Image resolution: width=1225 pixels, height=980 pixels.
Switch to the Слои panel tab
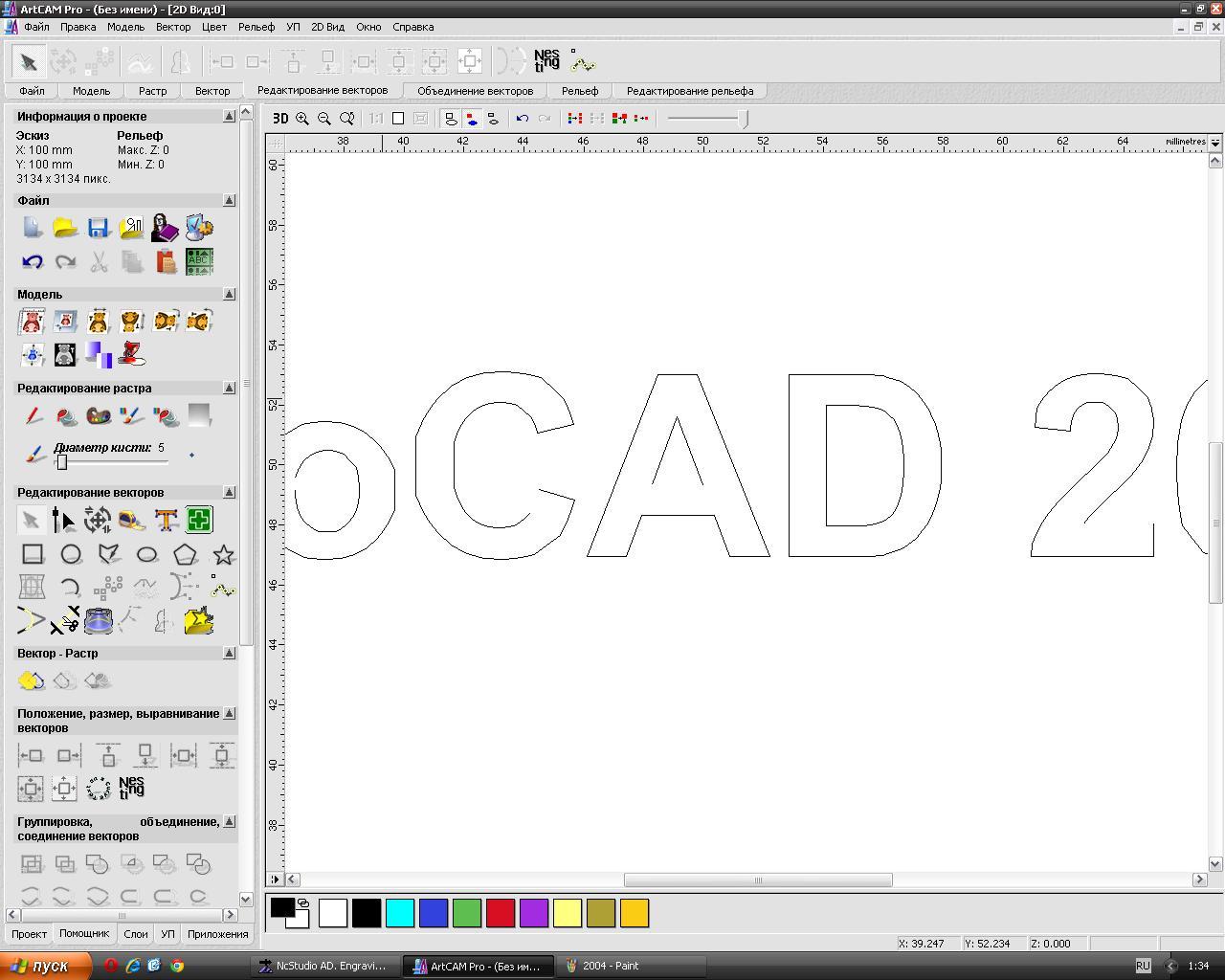[x=136, y=934]
